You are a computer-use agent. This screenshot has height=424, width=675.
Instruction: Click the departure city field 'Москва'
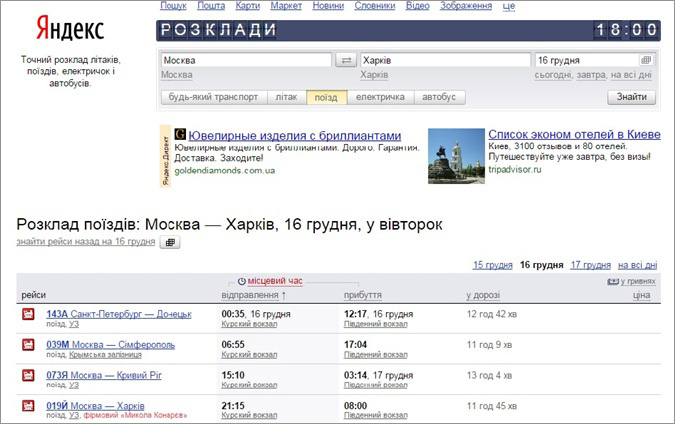[245, 60]
